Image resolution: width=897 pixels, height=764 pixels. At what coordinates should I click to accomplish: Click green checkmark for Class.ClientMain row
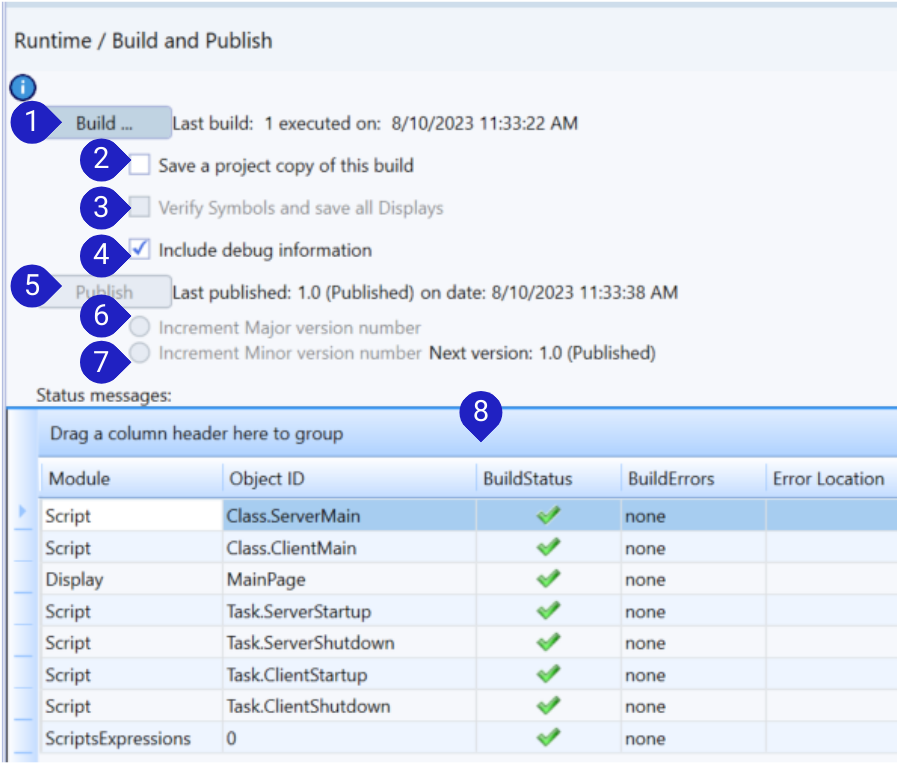[548, 548]
